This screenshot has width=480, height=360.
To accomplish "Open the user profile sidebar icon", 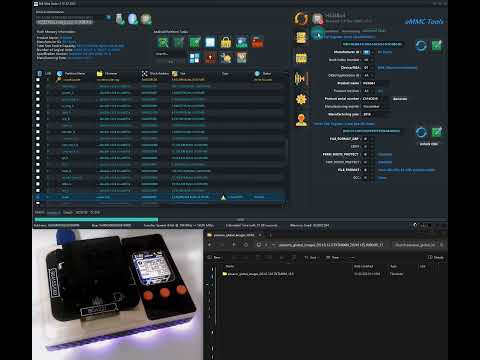I will 301,120.
